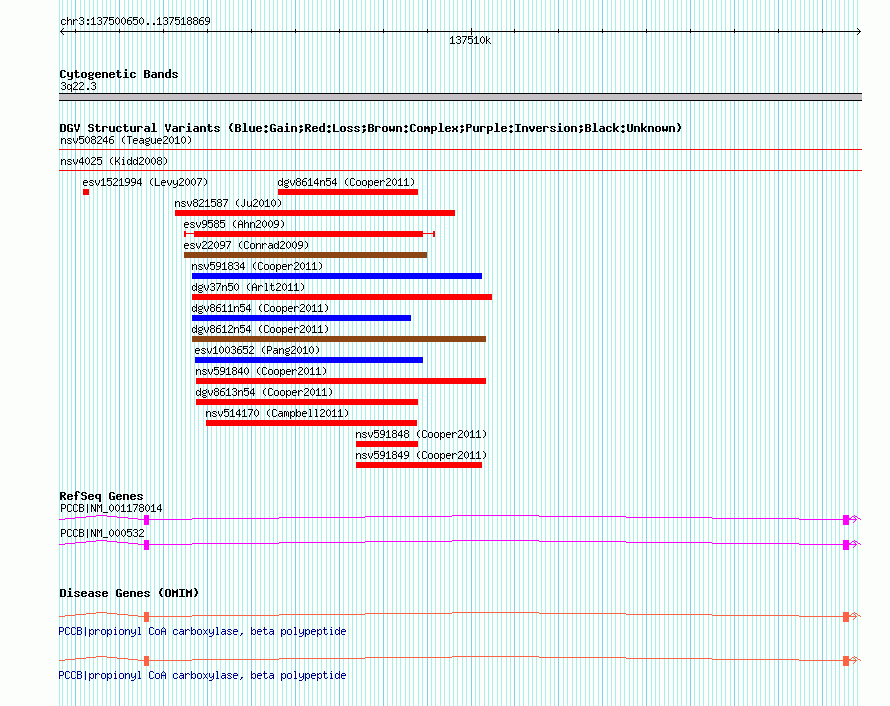Click the right arrow of the ruler
This screenshot has width=890, height=706.
pyautogui.click(x=858, y=32)
